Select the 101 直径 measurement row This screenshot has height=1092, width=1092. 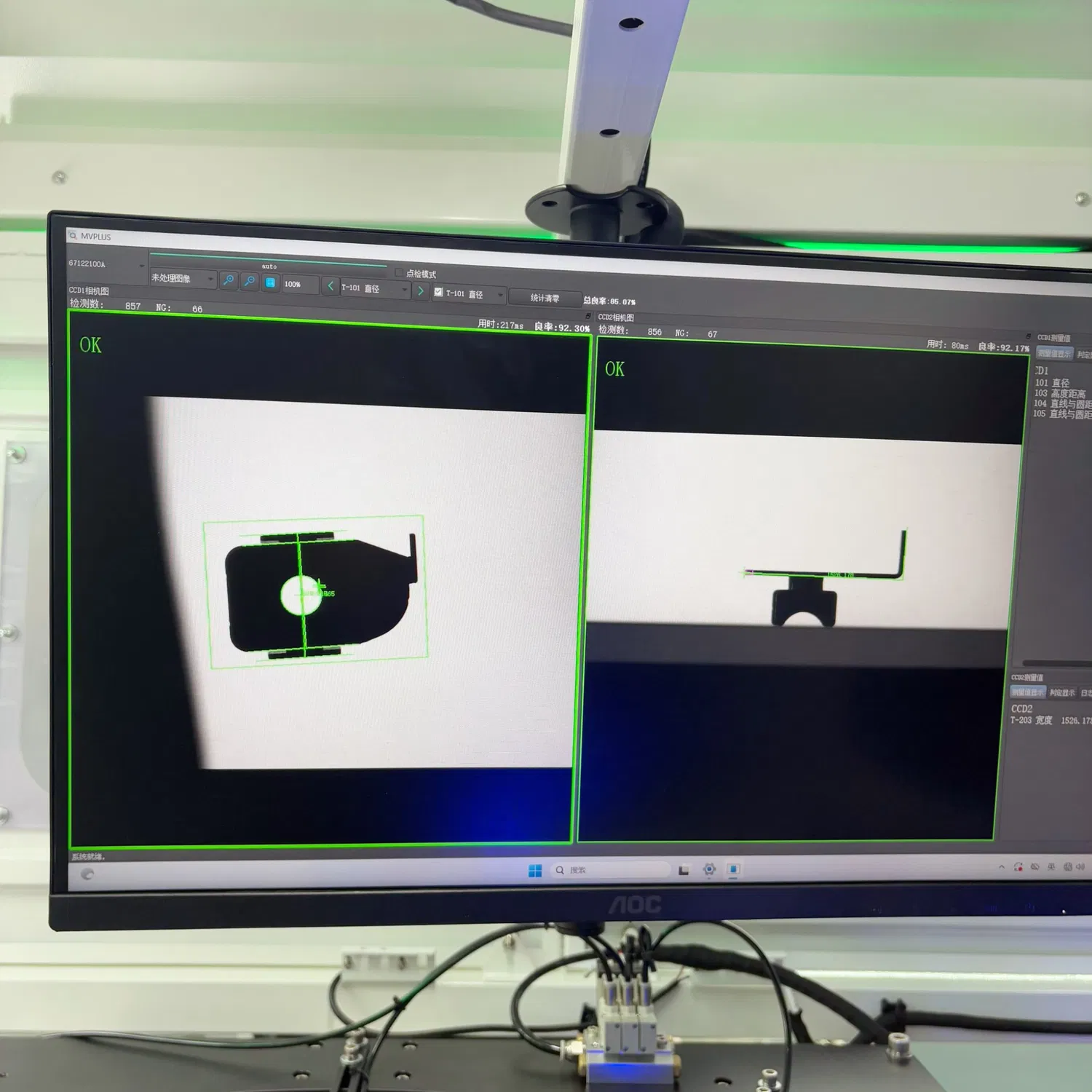1053,383
